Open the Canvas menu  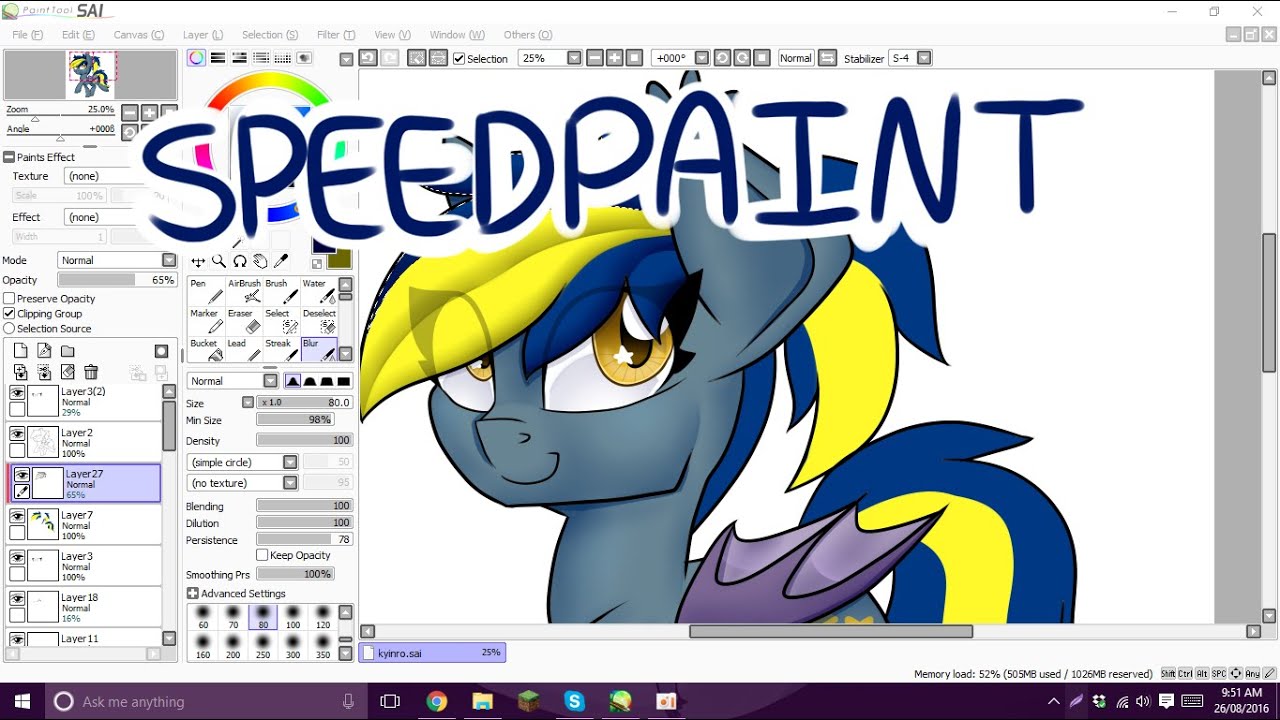coord(138,35)
